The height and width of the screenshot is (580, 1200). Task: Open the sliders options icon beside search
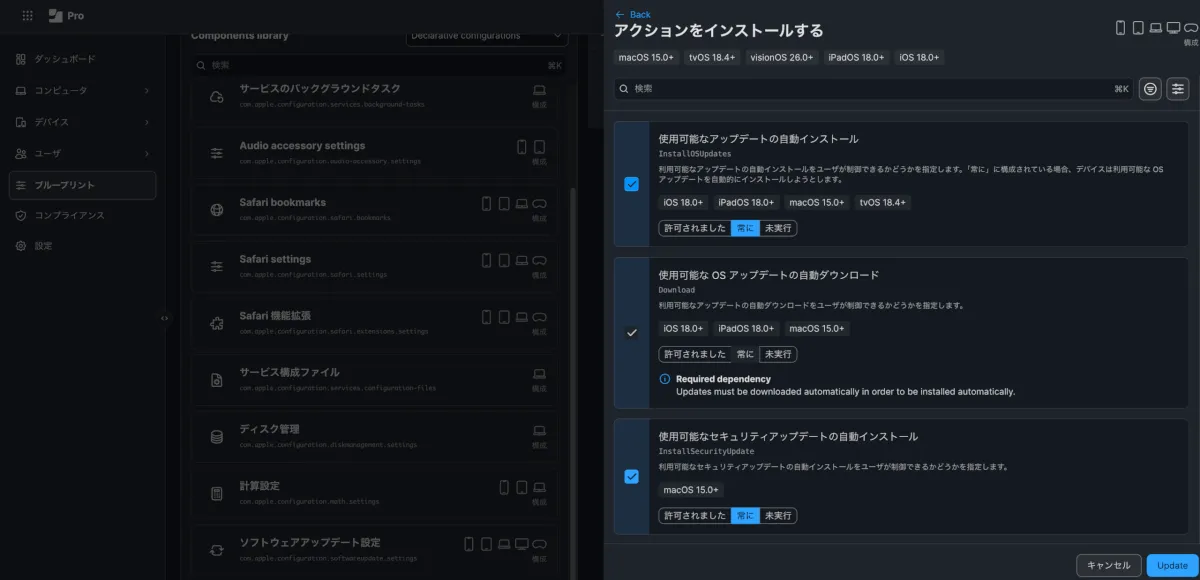[x=1179, y=89]
